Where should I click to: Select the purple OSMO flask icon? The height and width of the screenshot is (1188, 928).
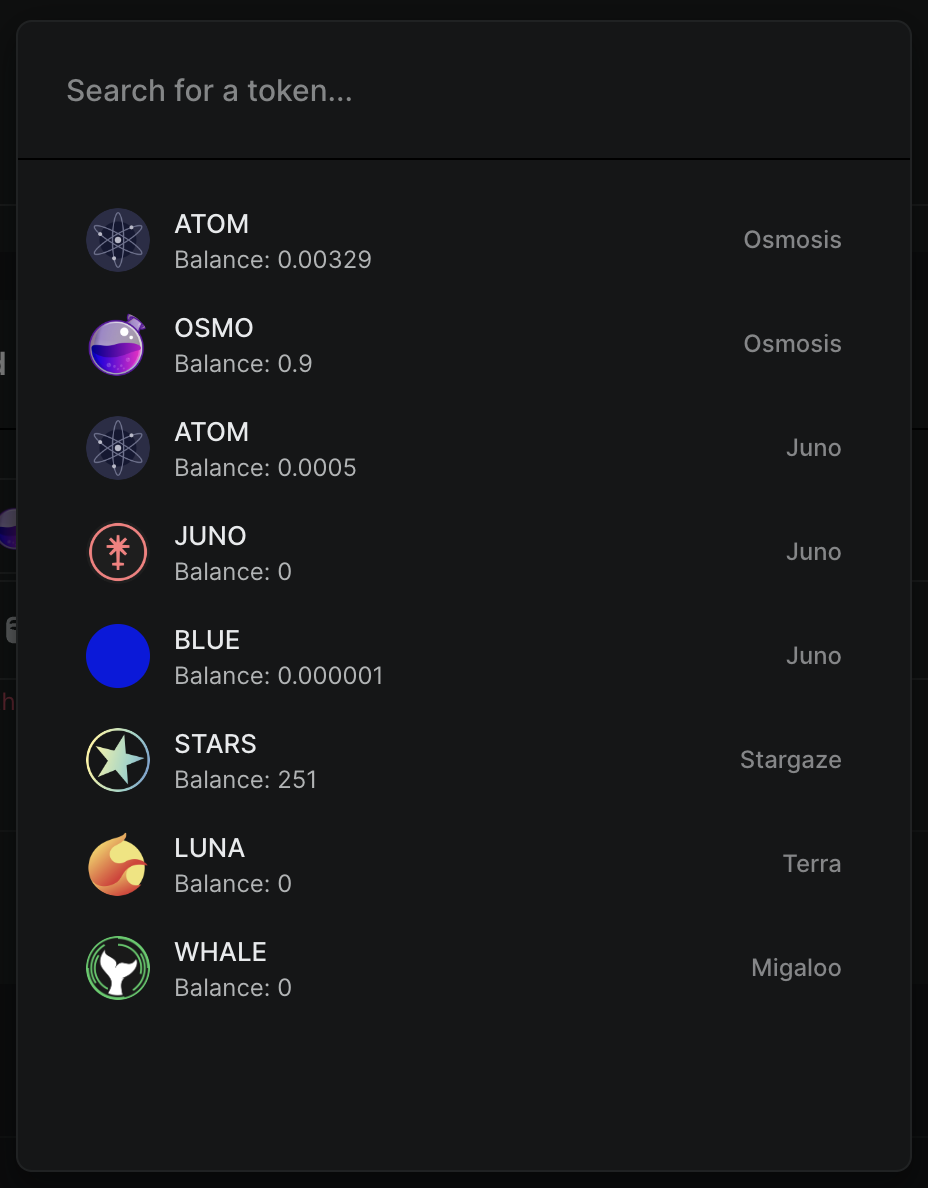pyautogui.click(x=118, y=344)
